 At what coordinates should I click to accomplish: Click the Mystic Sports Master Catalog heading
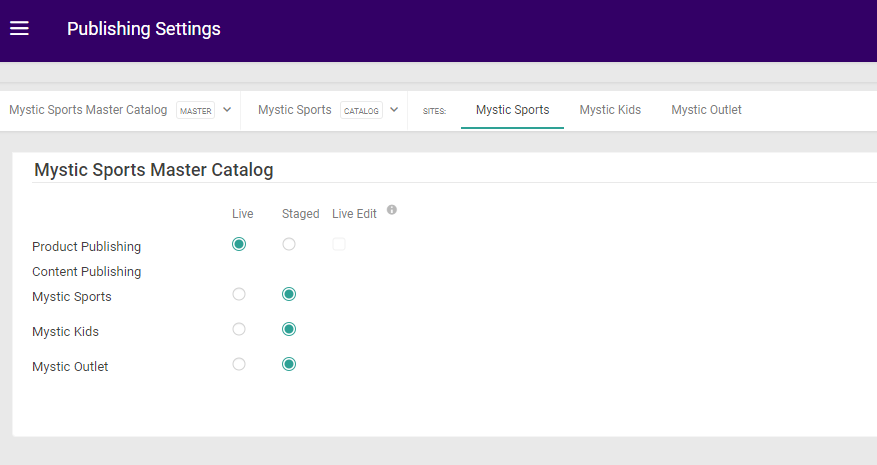click(x=153, y=170)
